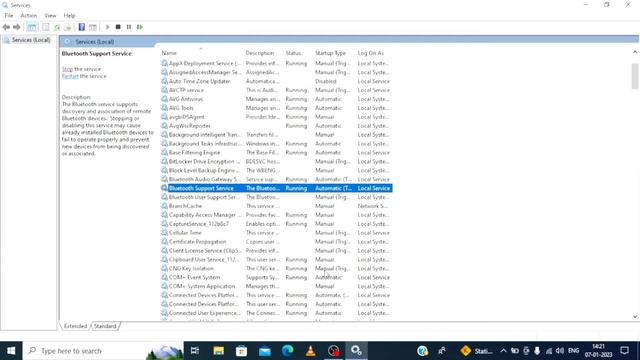Sort by the Description column header
640x360 pixels.
tap(260, 53)
